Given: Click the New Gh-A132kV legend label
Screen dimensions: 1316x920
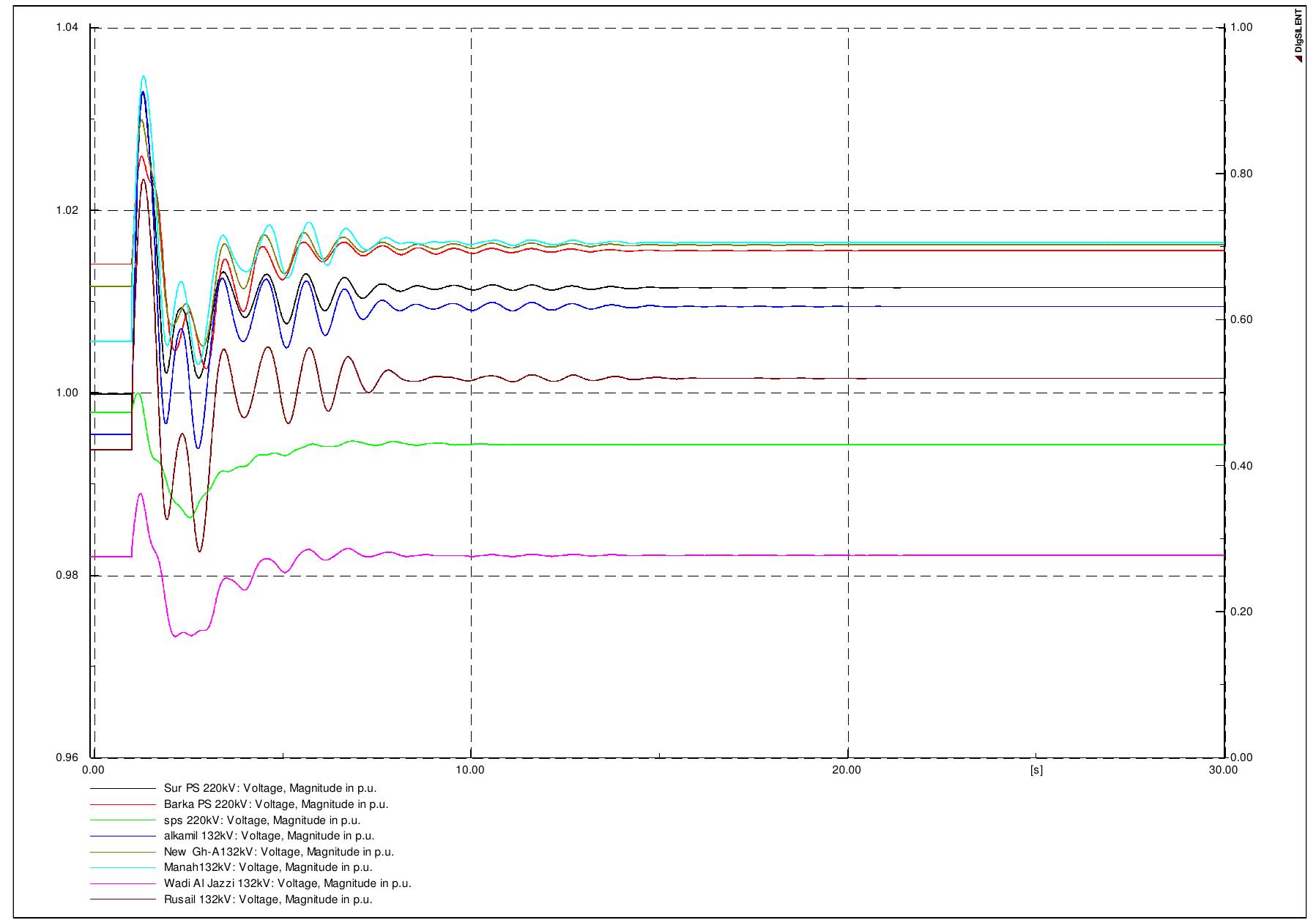Looking at the screenshot, I should pos(279,852).
